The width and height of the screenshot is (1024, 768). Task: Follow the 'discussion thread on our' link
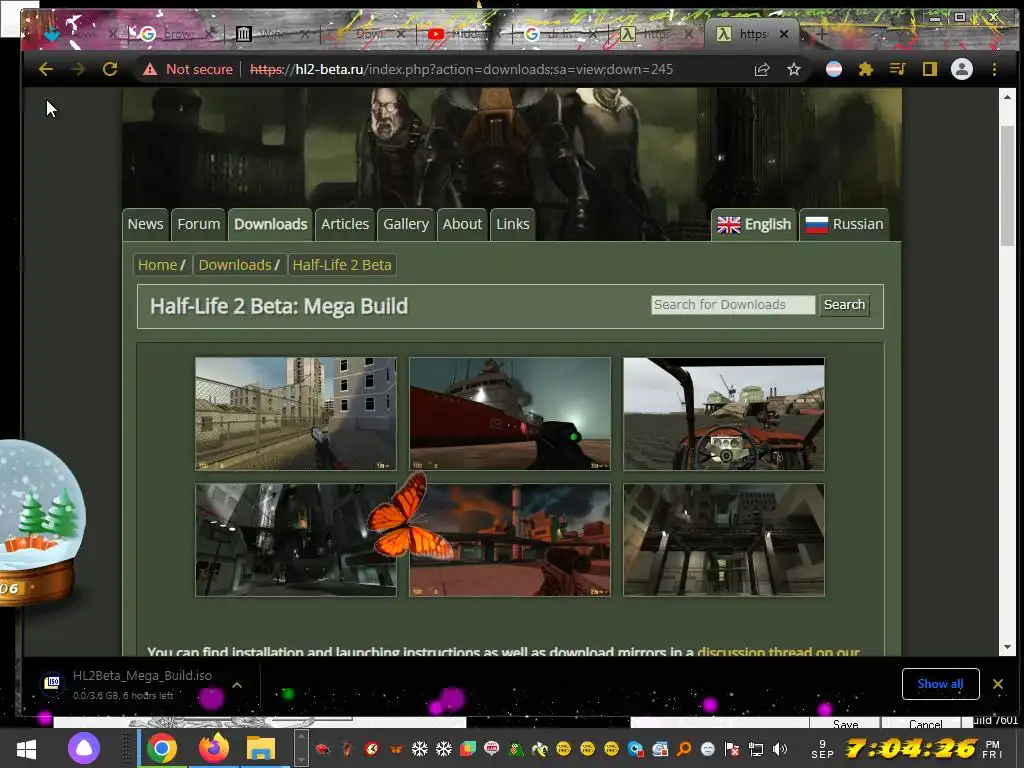[778, 651]
